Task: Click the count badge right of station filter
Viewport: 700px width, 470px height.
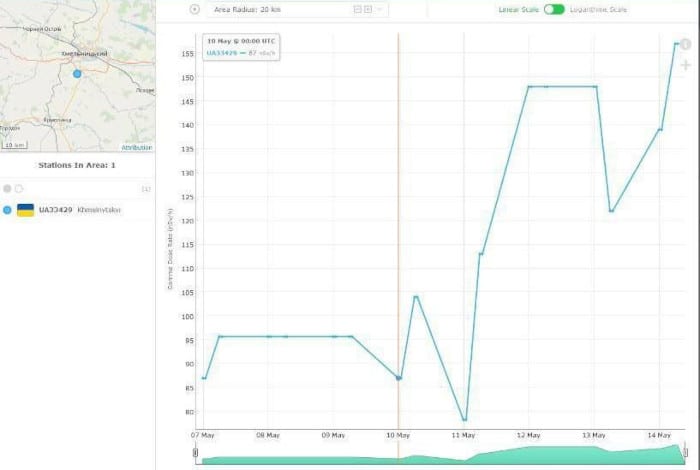Action: coord(146,188)
